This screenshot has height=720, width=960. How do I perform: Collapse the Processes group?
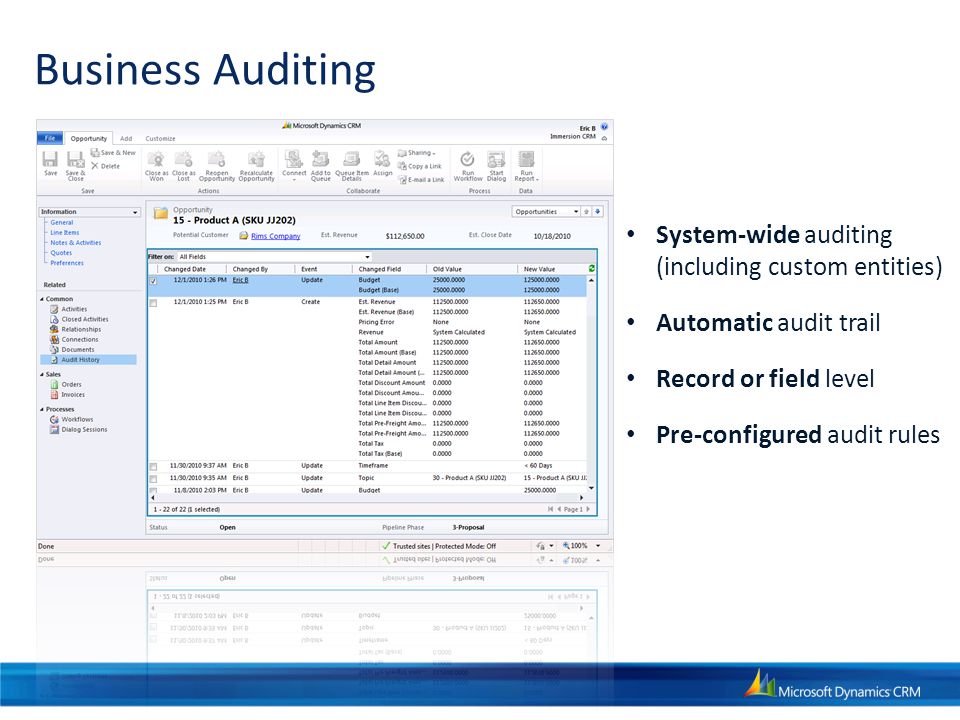click(x=42, y=409)
